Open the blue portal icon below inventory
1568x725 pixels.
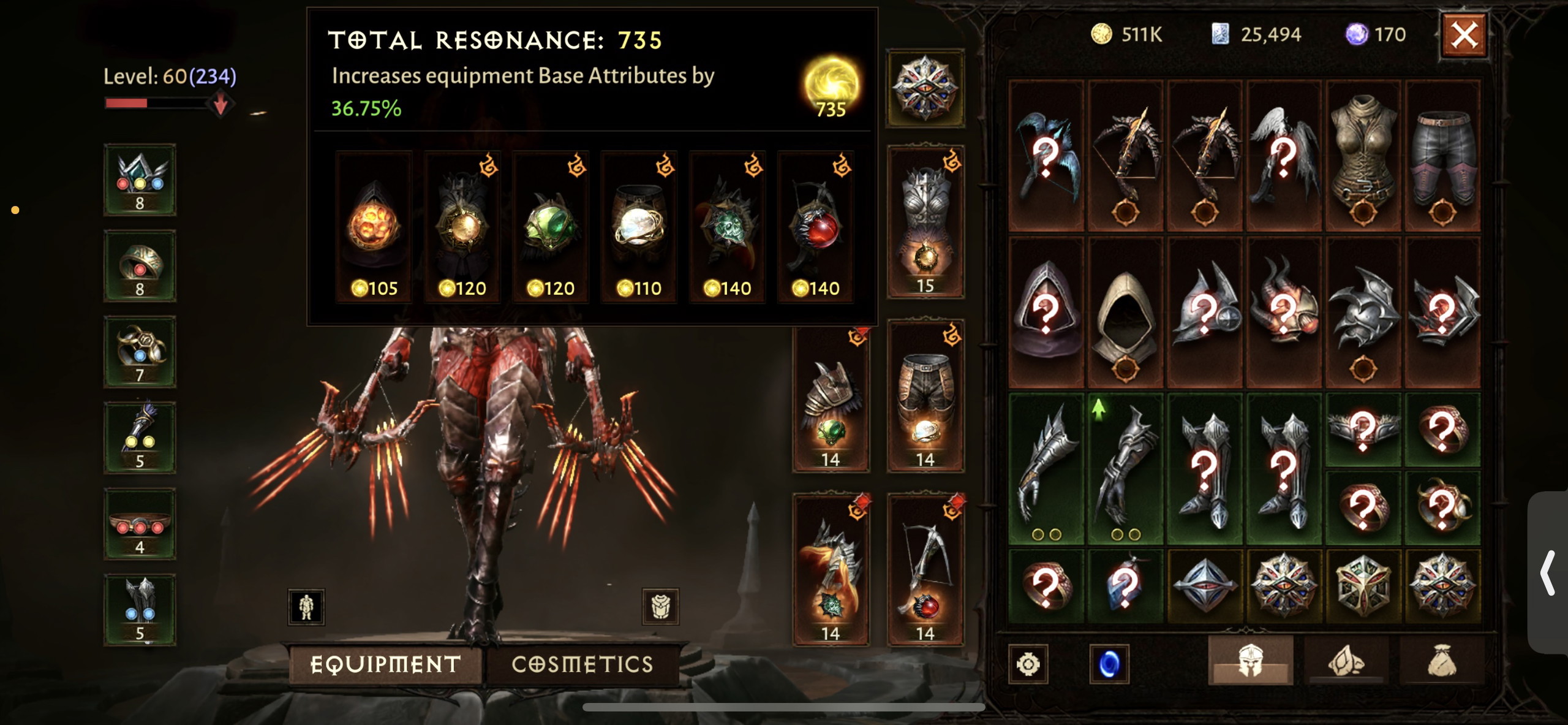(x=1109, y=664)
